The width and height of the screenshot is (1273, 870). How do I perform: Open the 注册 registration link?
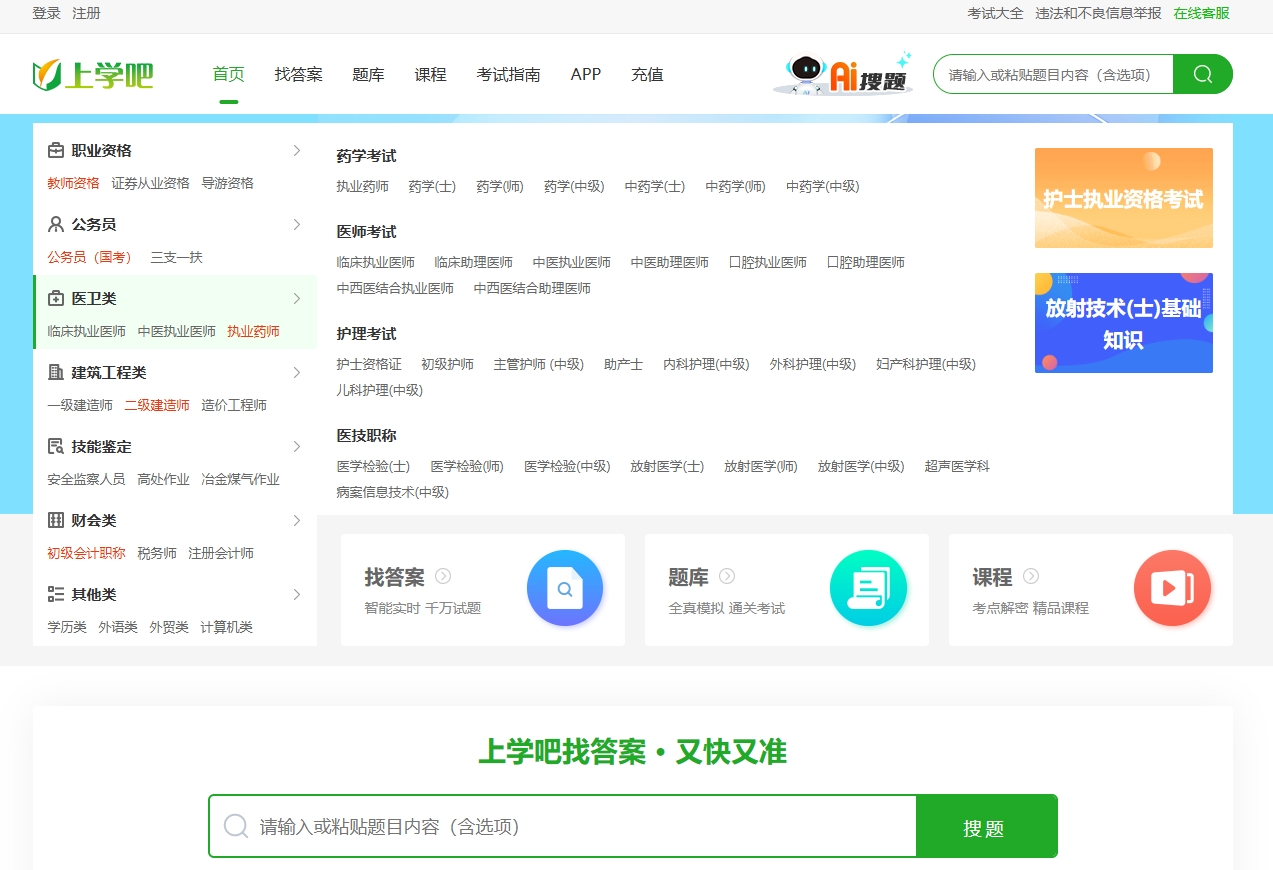87,14
